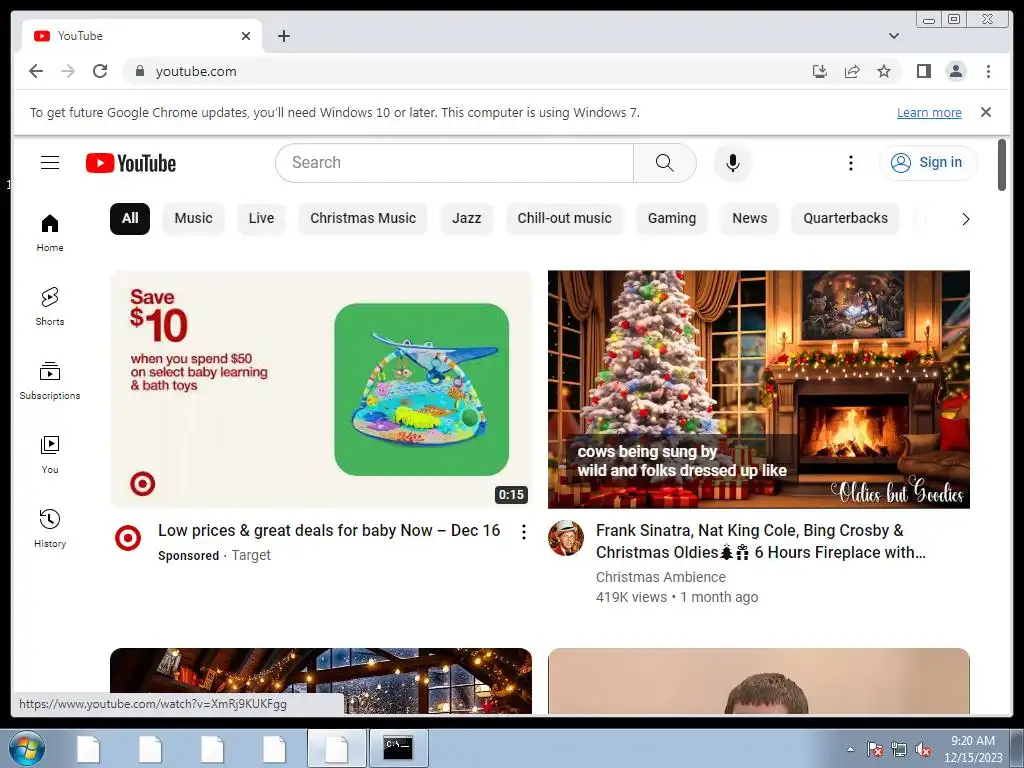The height and width of the screenshot is (768, 1024).
Task: Open the Chrome profile avatar
Action: point(955,71)
